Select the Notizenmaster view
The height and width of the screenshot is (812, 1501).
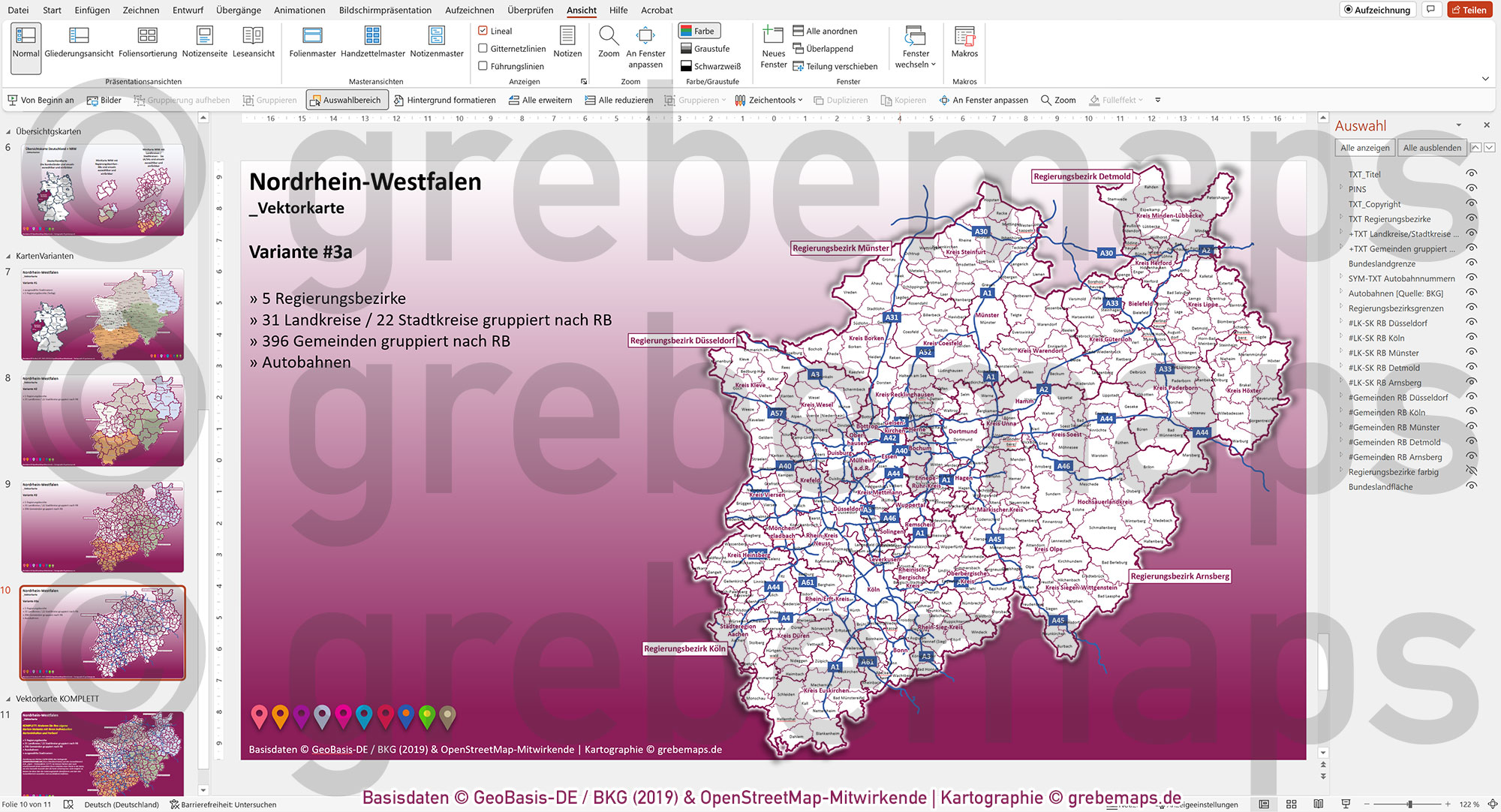click(x=436, y=41)
